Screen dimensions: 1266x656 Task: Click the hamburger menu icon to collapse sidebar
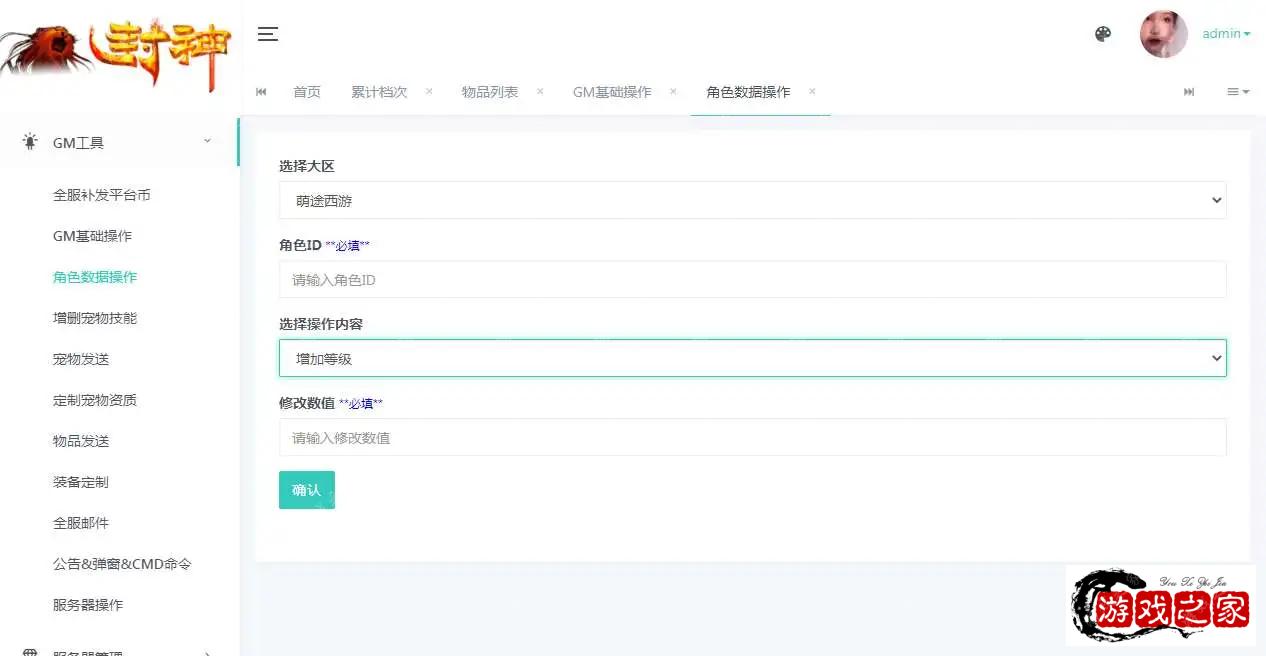click(267, 34)
